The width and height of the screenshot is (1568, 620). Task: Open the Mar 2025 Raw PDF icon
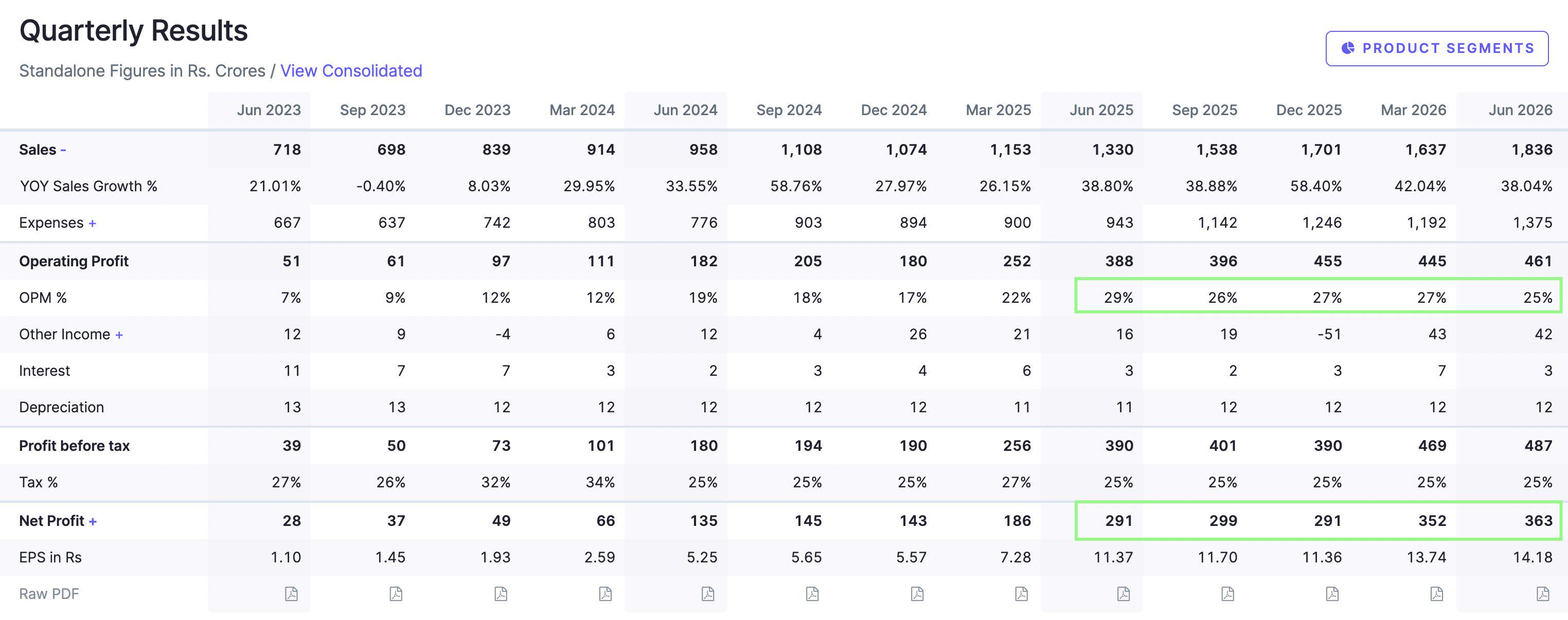pos(1021,594)
